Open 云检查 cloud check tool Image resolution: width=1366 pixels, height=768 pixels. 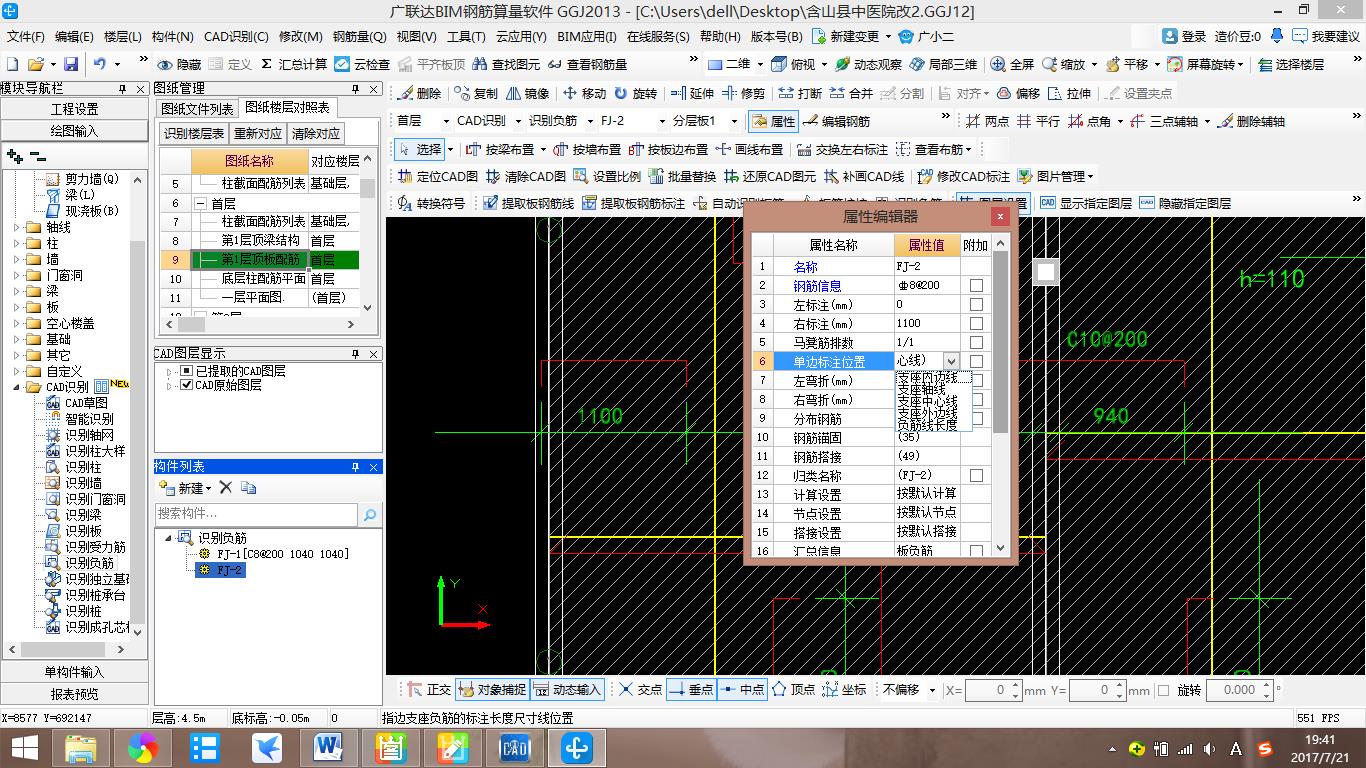tap(362, 64)
